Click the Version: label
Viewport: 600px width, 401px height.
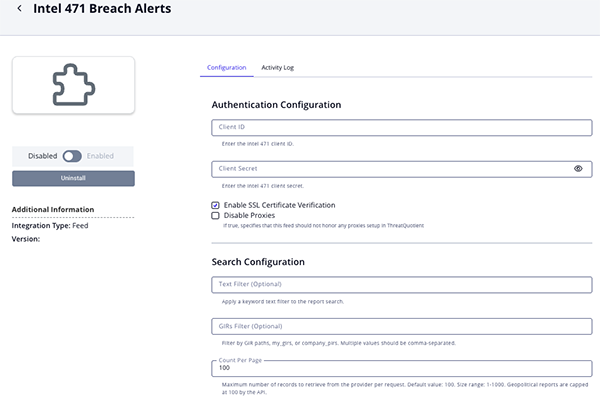(x=26, y=239)
